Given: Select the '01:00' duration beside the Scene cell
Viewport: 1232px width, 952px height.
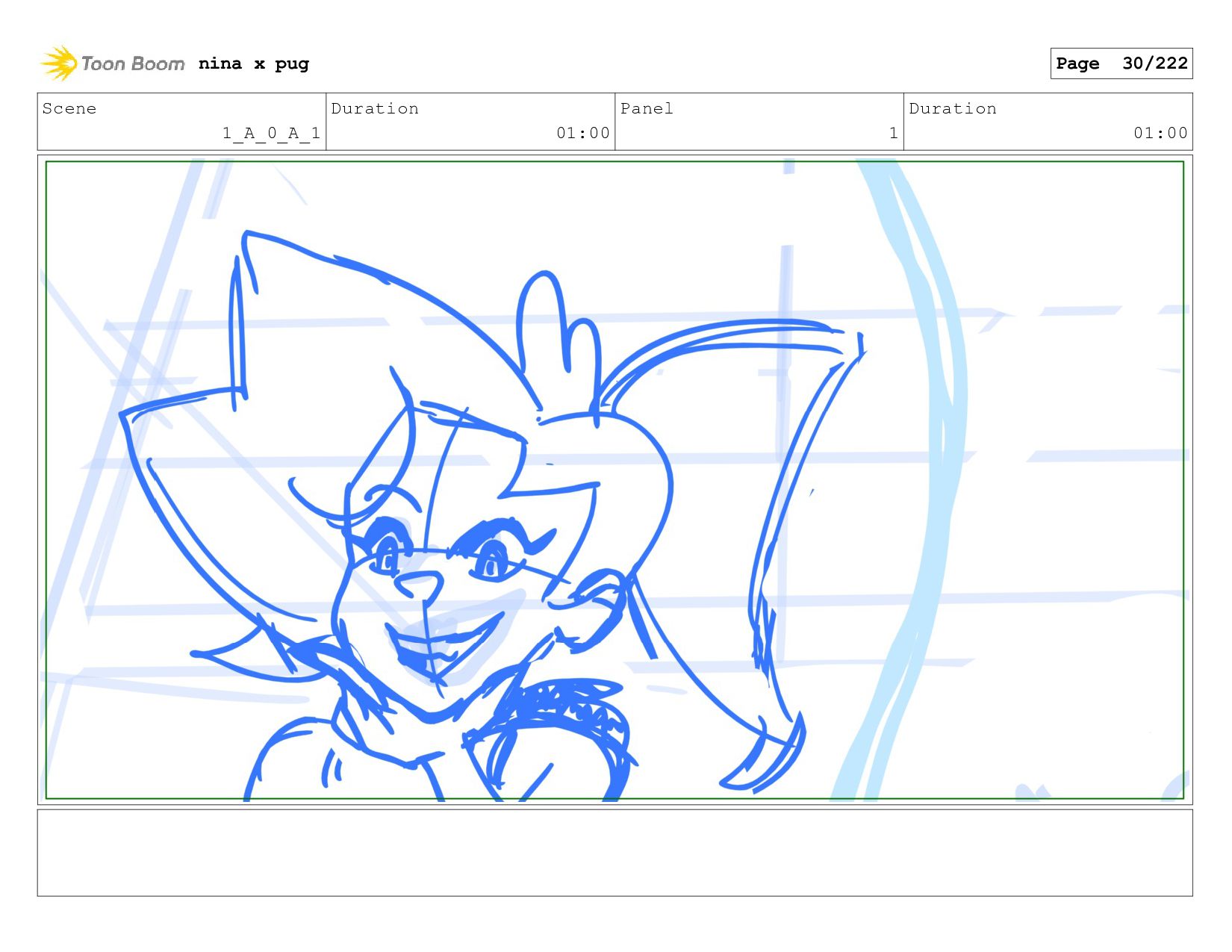Looking at the screenshot, I should point(583,133).
